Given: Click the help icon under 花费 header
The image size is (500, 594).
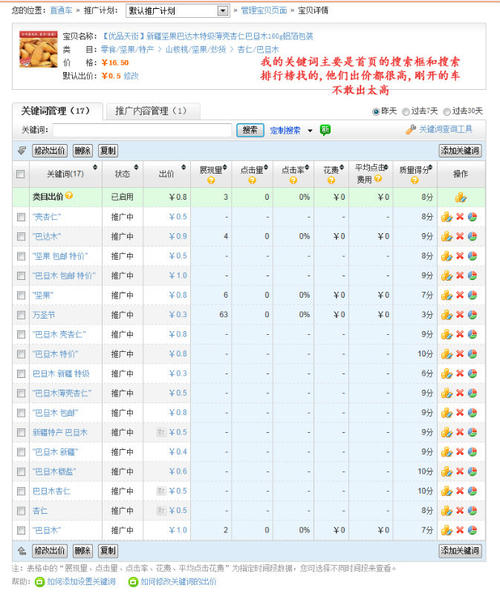Looking at the screenshot, I should tap(331, 180).
